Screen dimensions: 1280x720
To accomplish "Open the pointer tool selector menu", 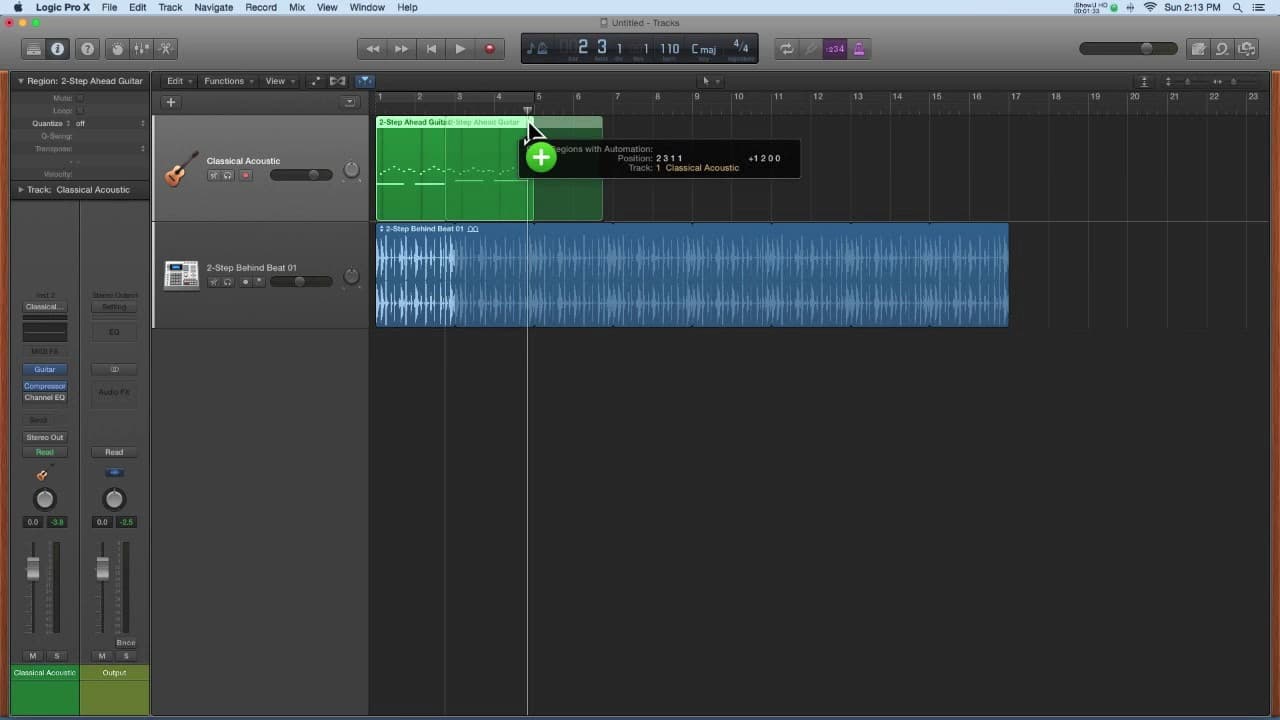I will coord(709,81).
